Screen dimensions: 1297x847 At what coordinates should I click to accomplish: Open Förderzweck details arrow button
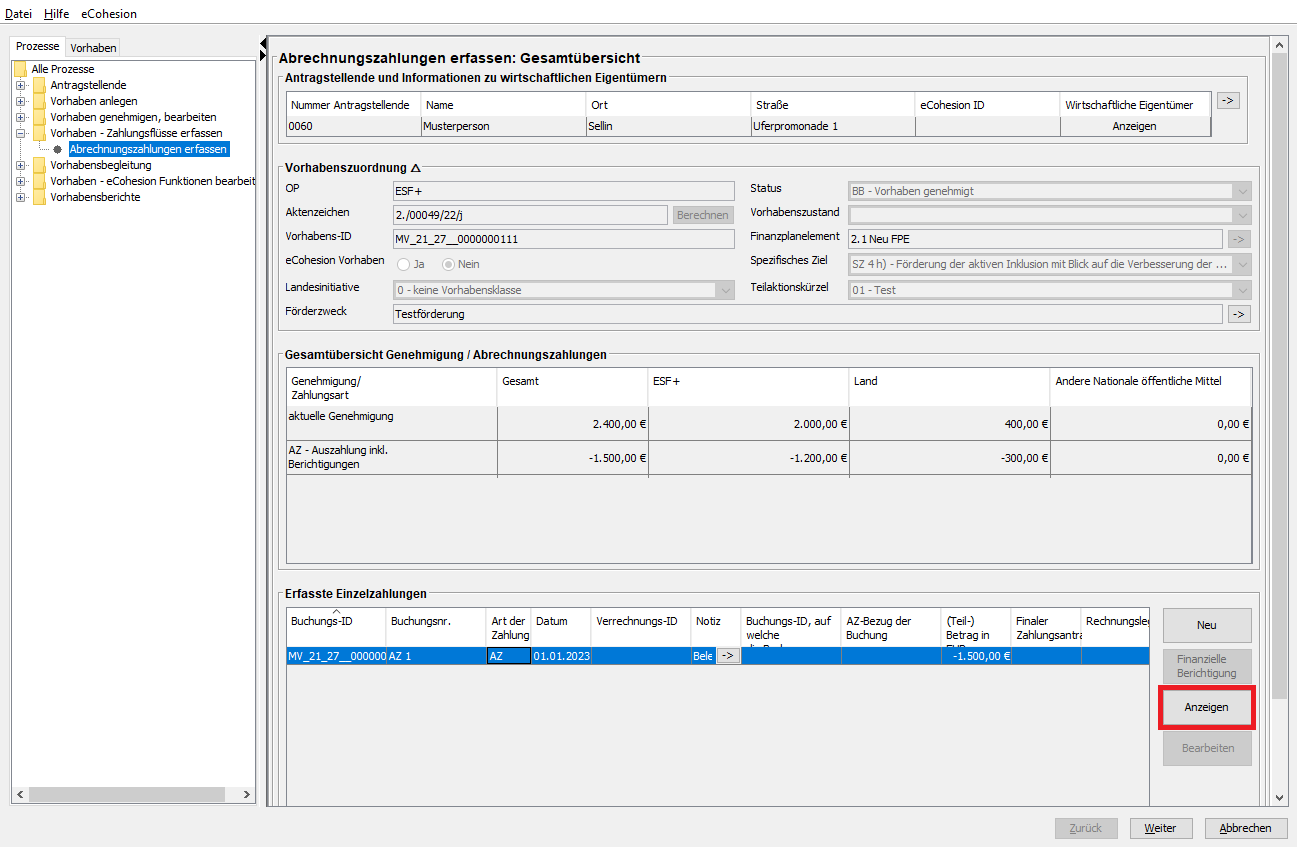tap(1239, 314)
